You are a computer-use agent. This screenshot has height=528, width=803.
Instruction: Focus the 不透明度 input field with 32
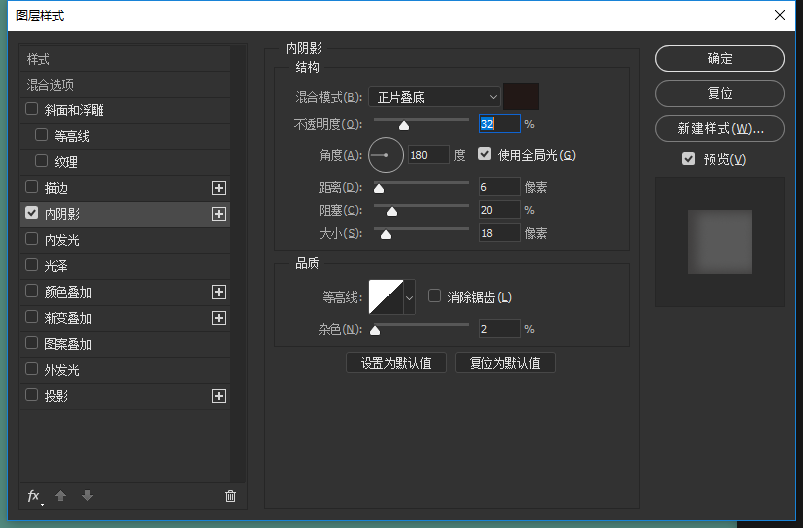pyautogui.click(x=500, y=124)
